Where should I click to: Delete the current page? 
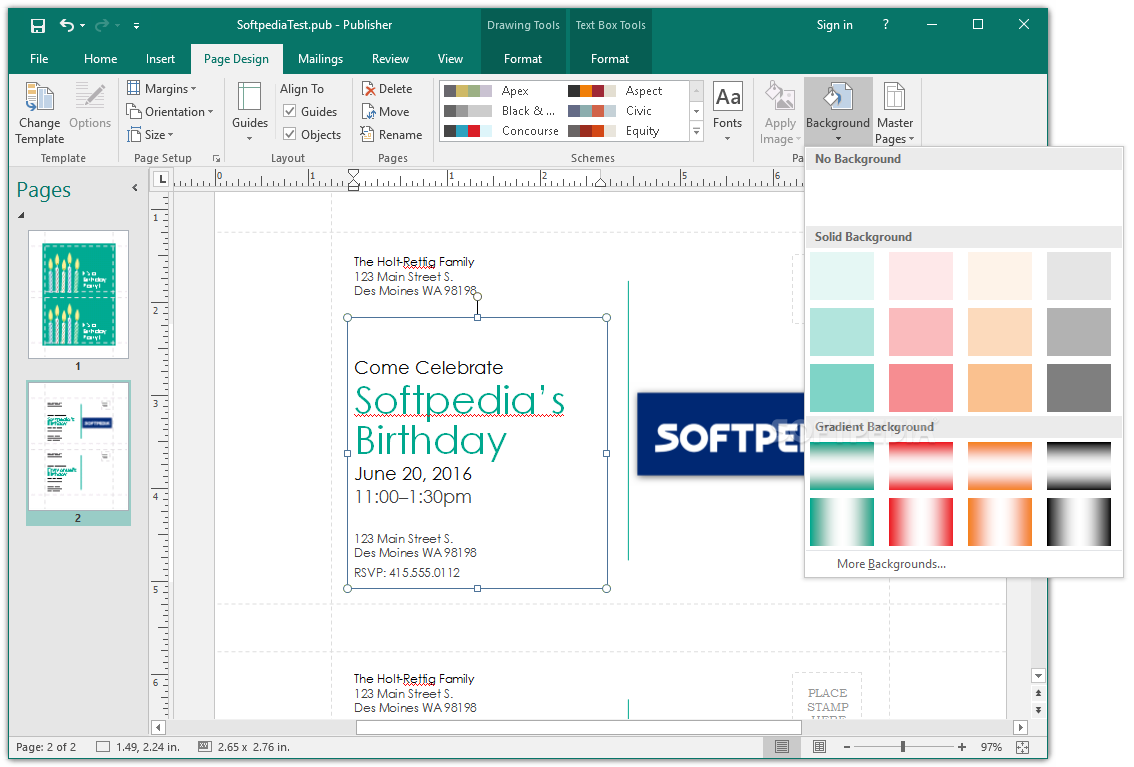(x=387, y=89)
